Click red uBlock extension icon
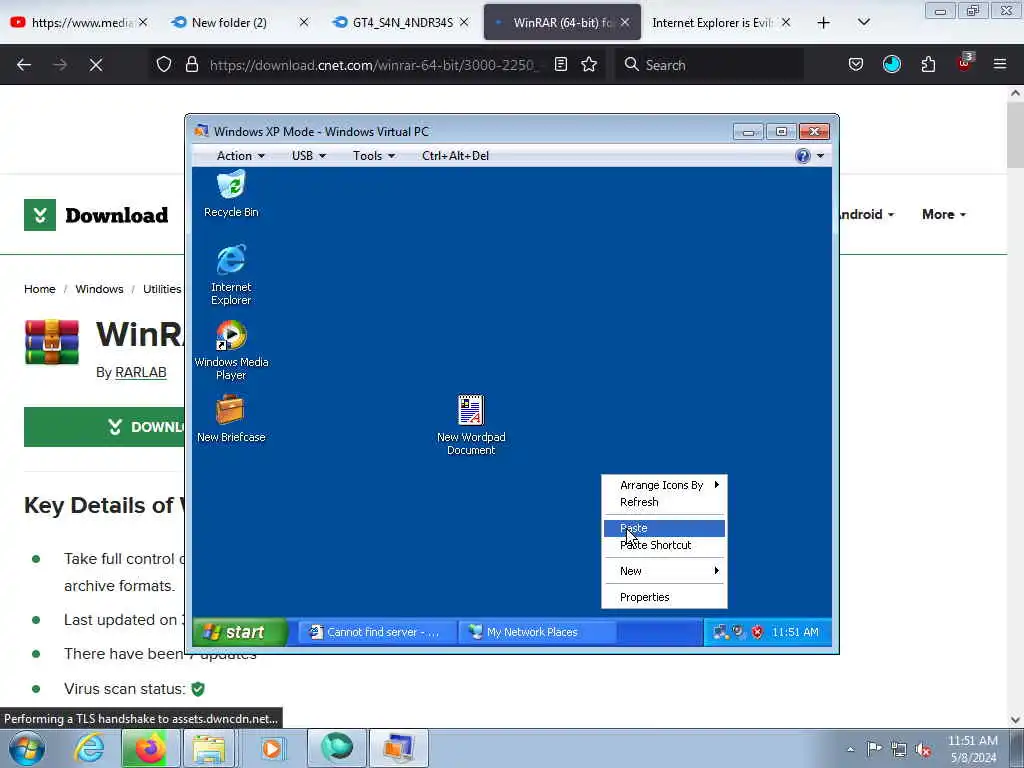The width and height of the screenshot is (1024, 768). (x=965, y=63)
